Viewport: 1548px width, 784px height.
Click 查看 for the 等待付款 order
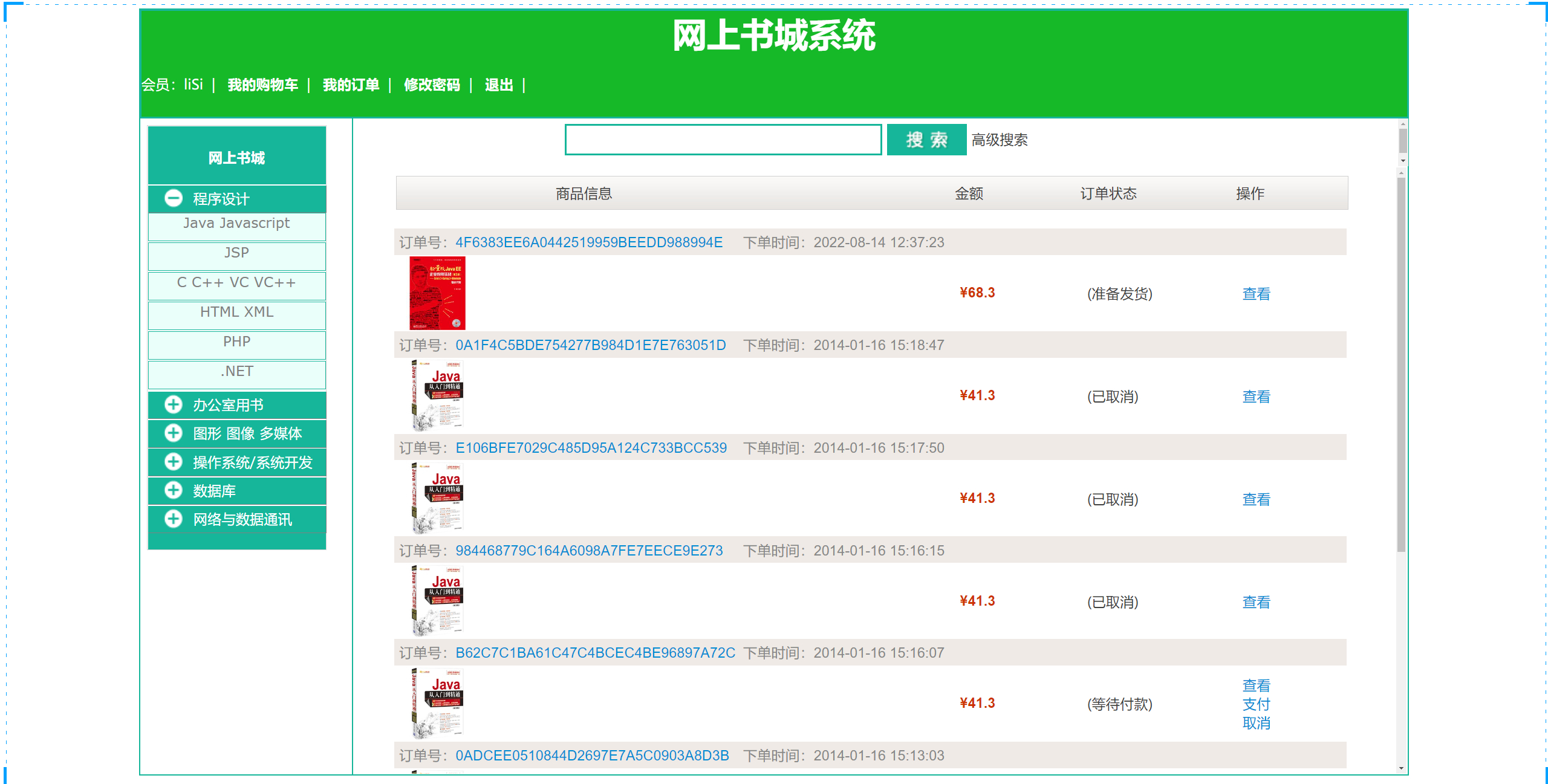1256,685
